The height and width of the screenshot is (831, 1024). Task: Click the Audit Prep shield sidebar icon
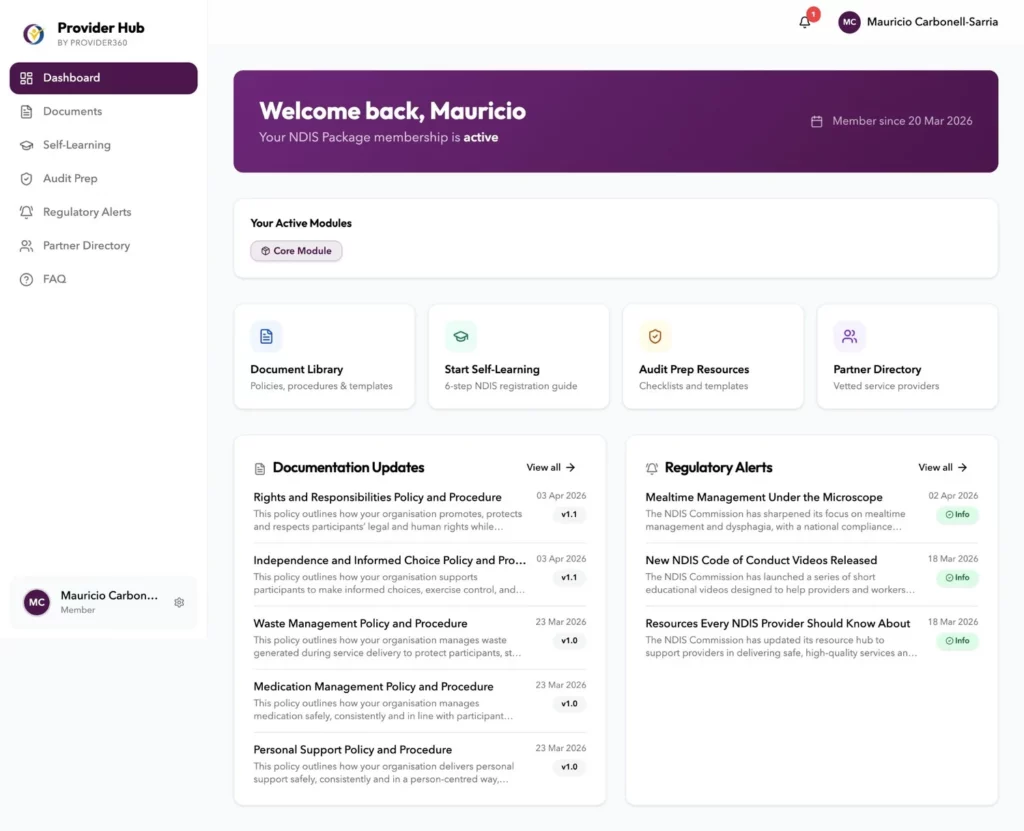26,179
